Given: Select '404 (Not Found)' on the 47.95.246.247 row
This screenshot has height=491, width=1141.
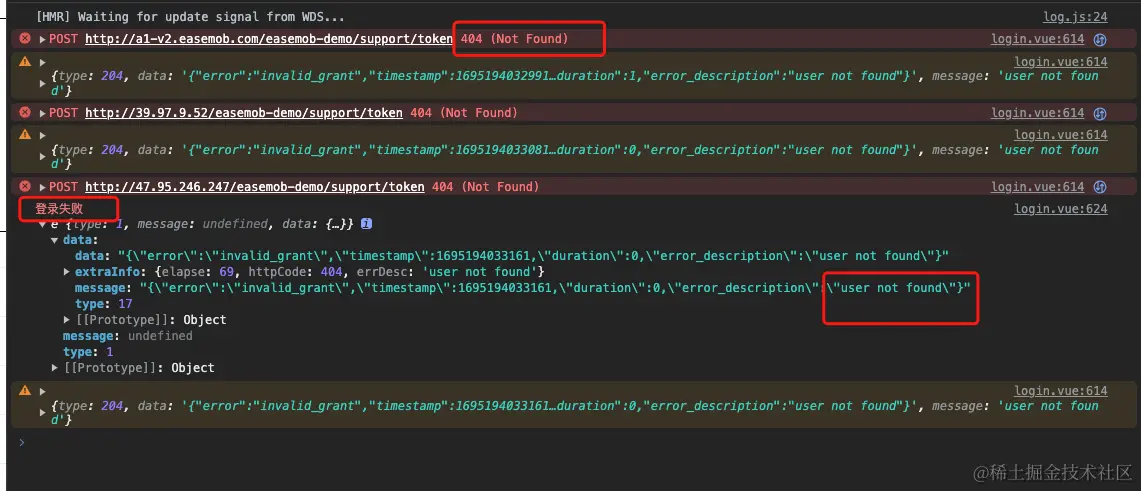Looking at the screenshot, I should pyautogui.click(x=485, y=188).
